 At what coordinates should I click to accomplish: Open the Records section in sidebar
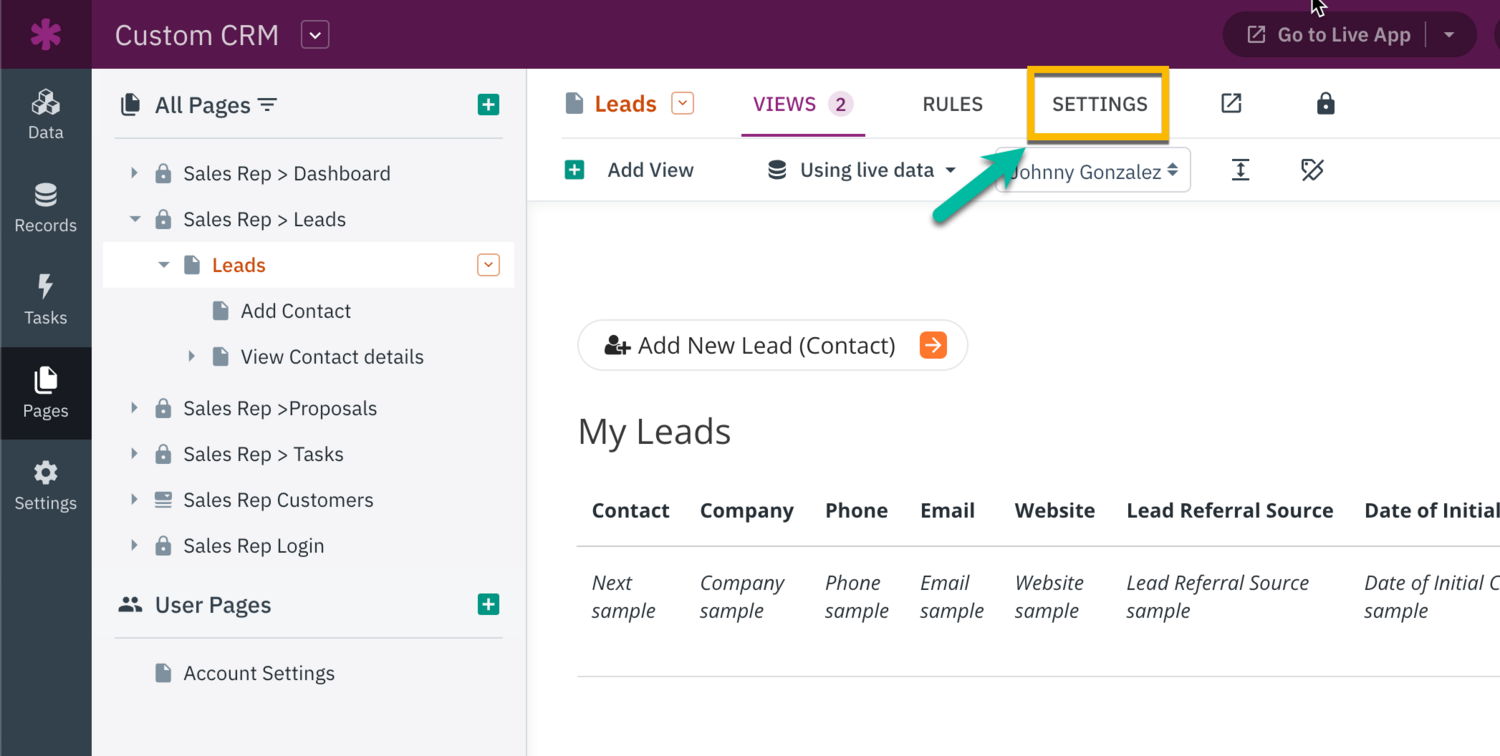tap(45, 208)
